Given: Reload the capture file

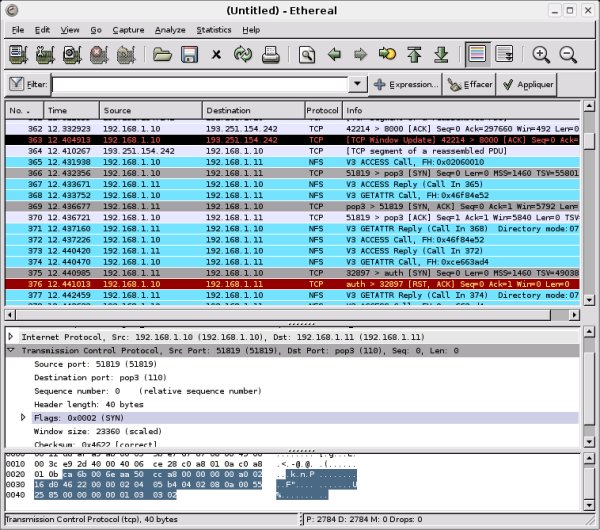Looking at the screenshot, I should [243, 55].
